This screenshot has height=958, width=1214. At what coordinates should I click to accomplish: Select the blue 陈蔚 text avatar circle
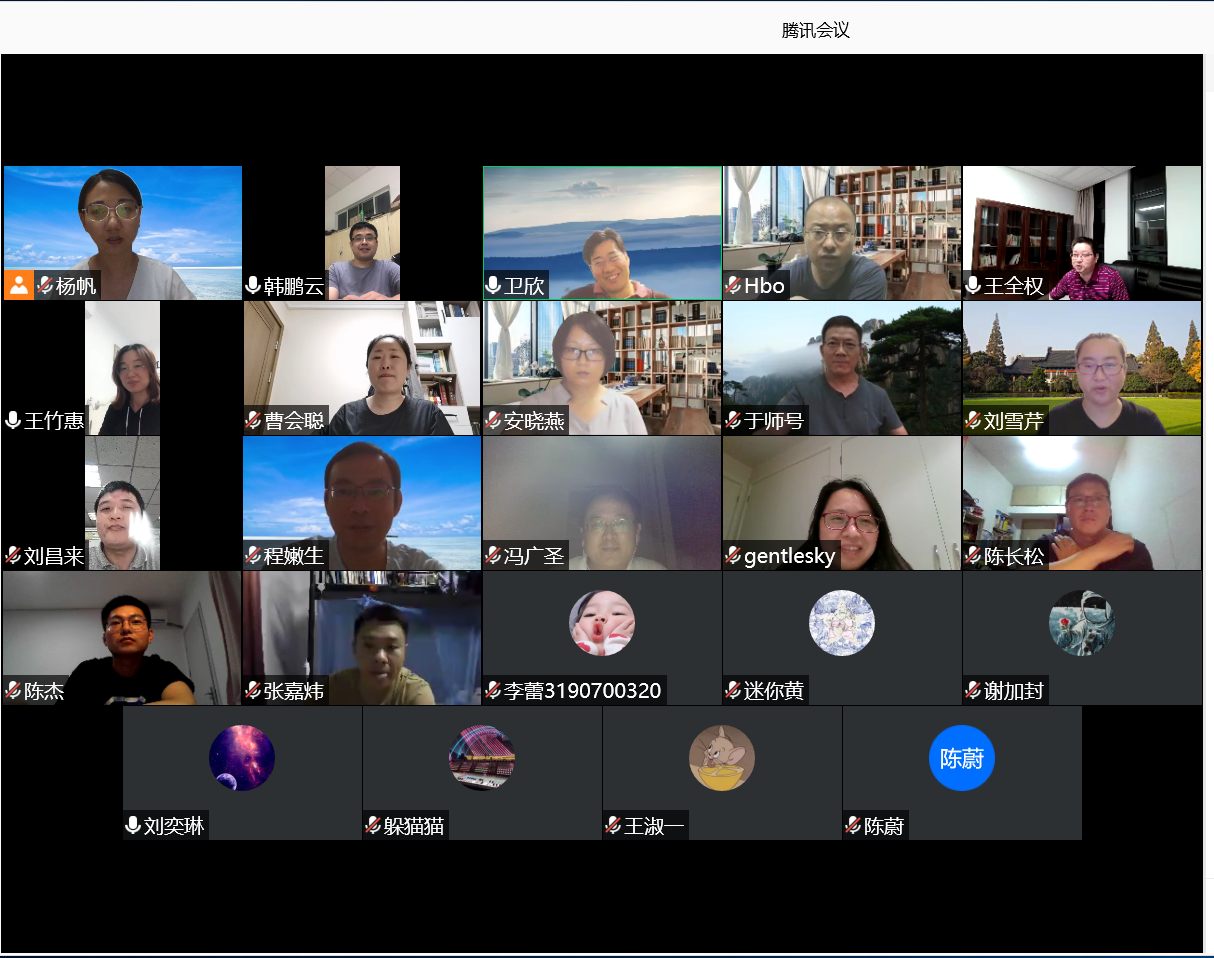[962, 758]
